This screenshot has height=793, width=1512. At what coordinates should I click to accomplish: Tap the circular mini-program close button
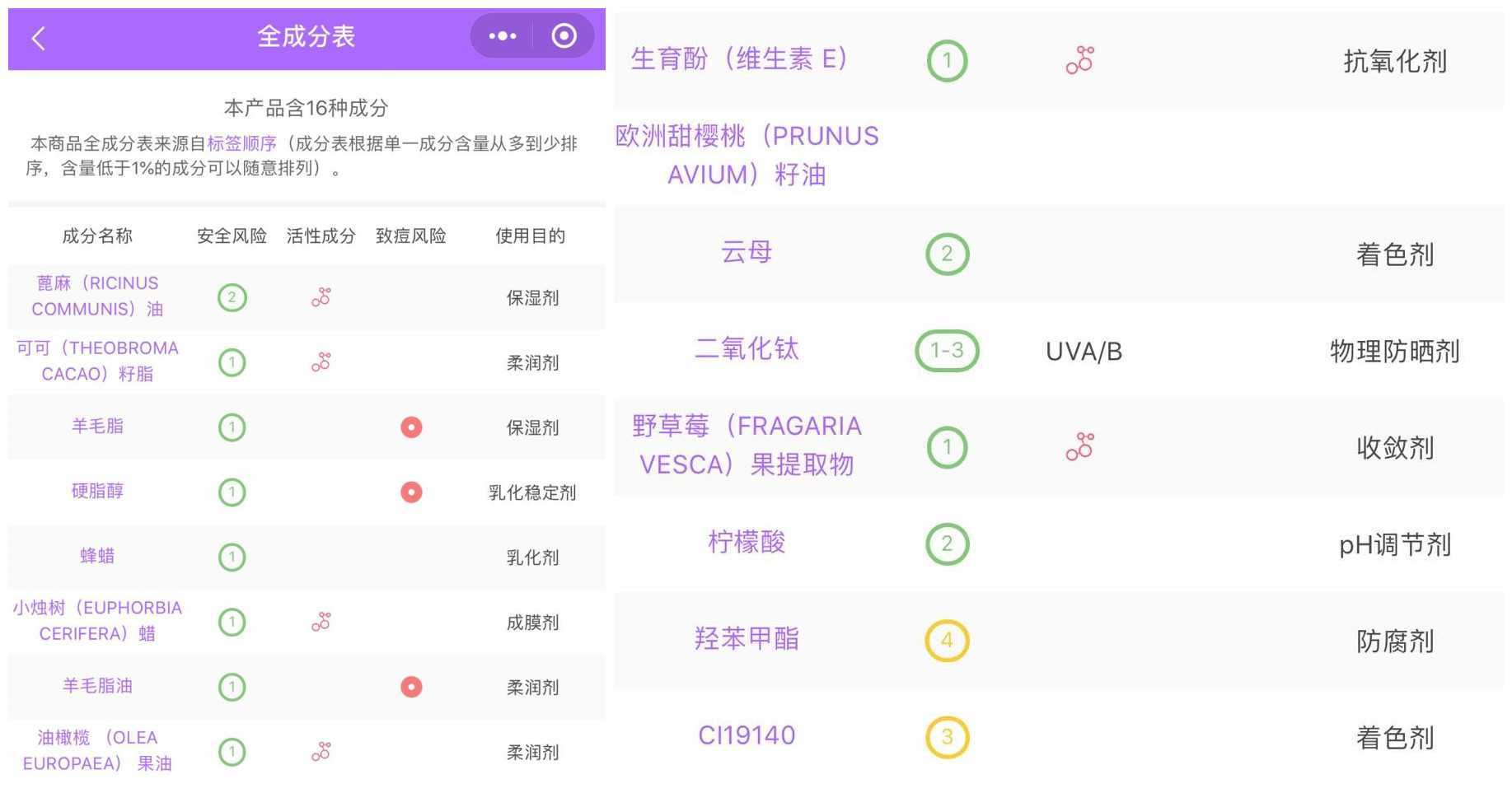tap(564, 35)
